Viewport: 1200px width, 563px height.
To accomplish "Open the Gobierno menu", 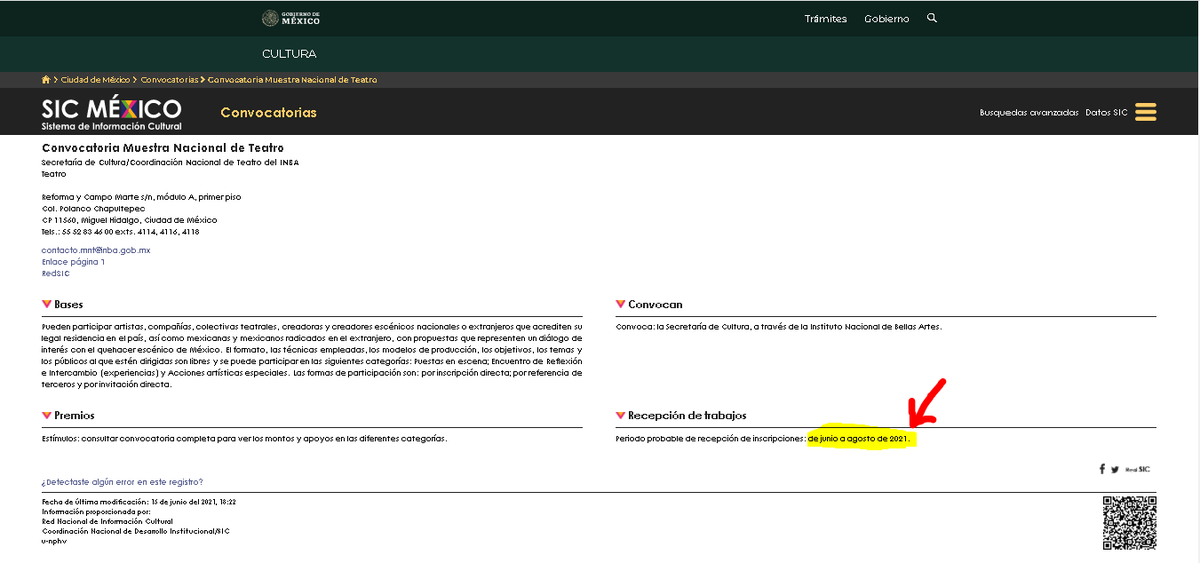I will point(887,19).
